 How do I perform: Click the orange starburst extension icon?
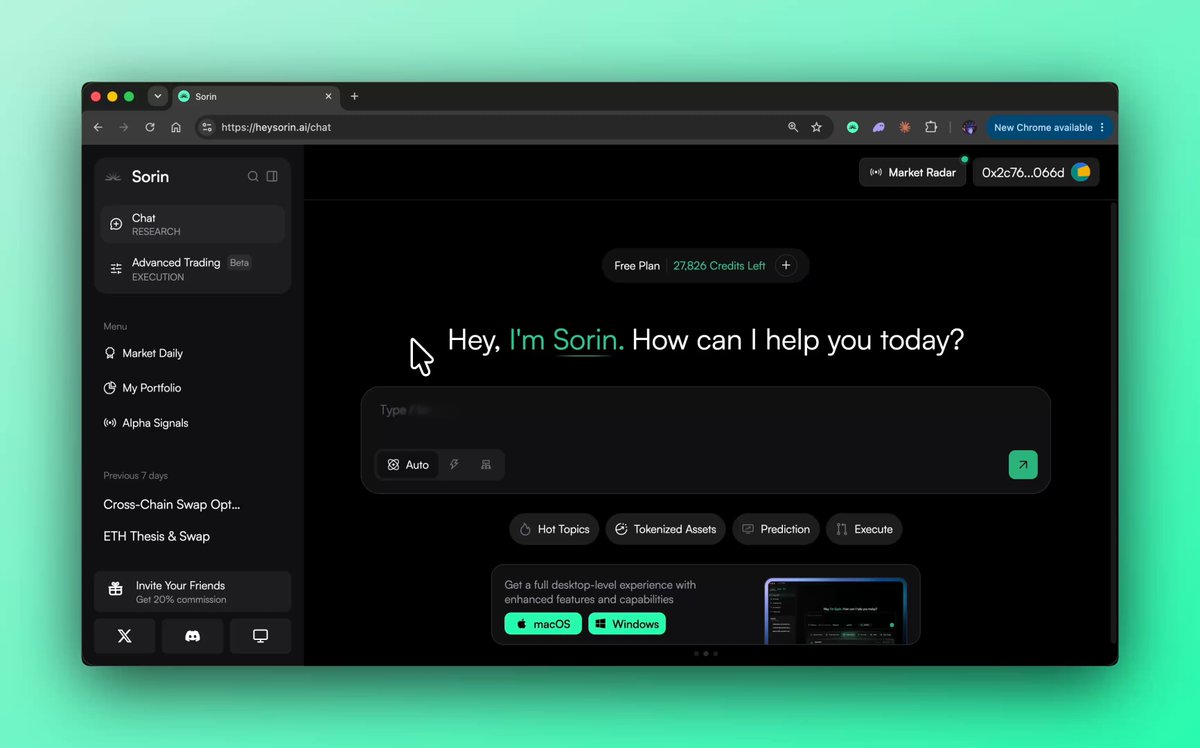pyautogui.click(x=905, y=127)
